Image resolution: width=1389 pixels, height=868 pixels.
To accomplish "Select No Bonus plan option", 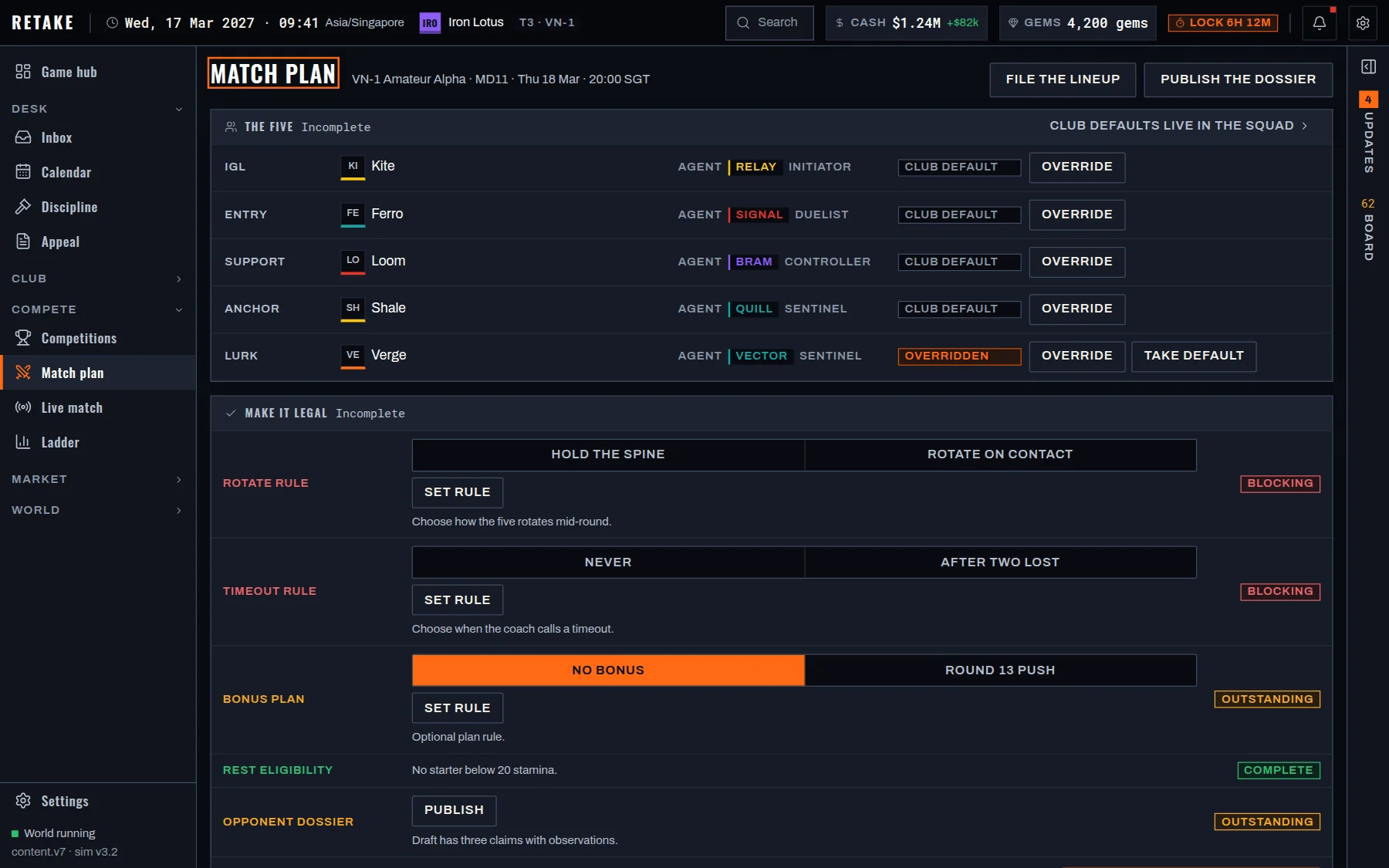I will pyautogui.click(x=608, y=670).
